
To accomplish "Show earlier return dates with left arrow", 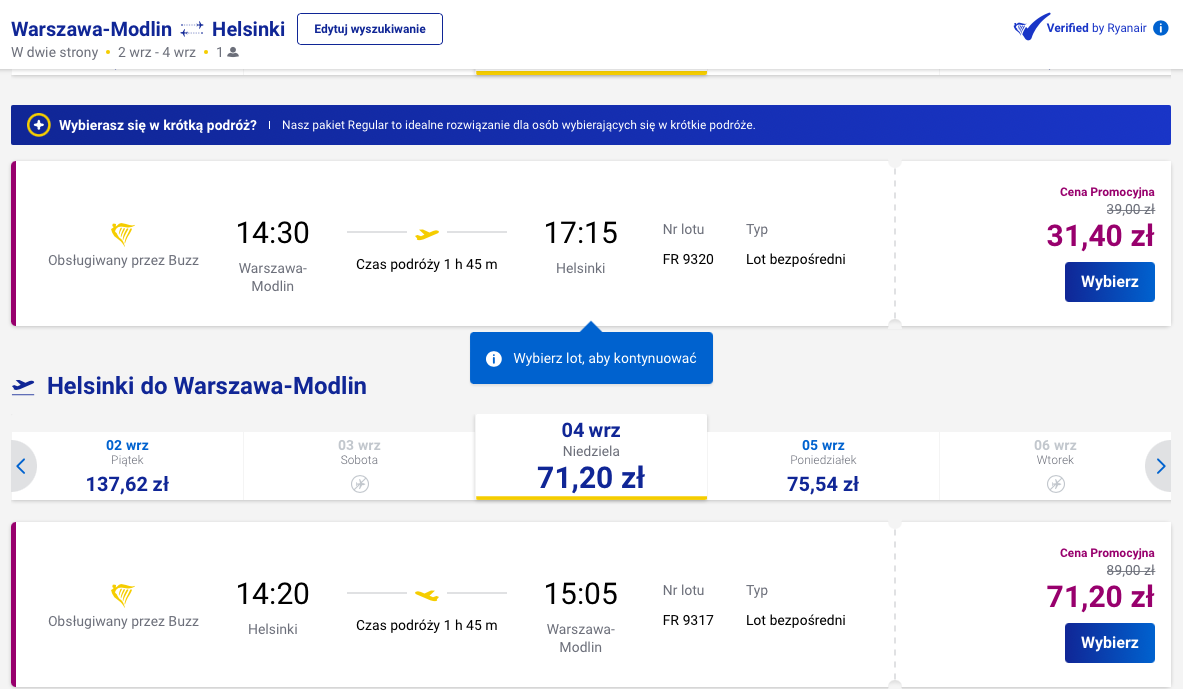I will pyautogui.click(x=22, y=466).
